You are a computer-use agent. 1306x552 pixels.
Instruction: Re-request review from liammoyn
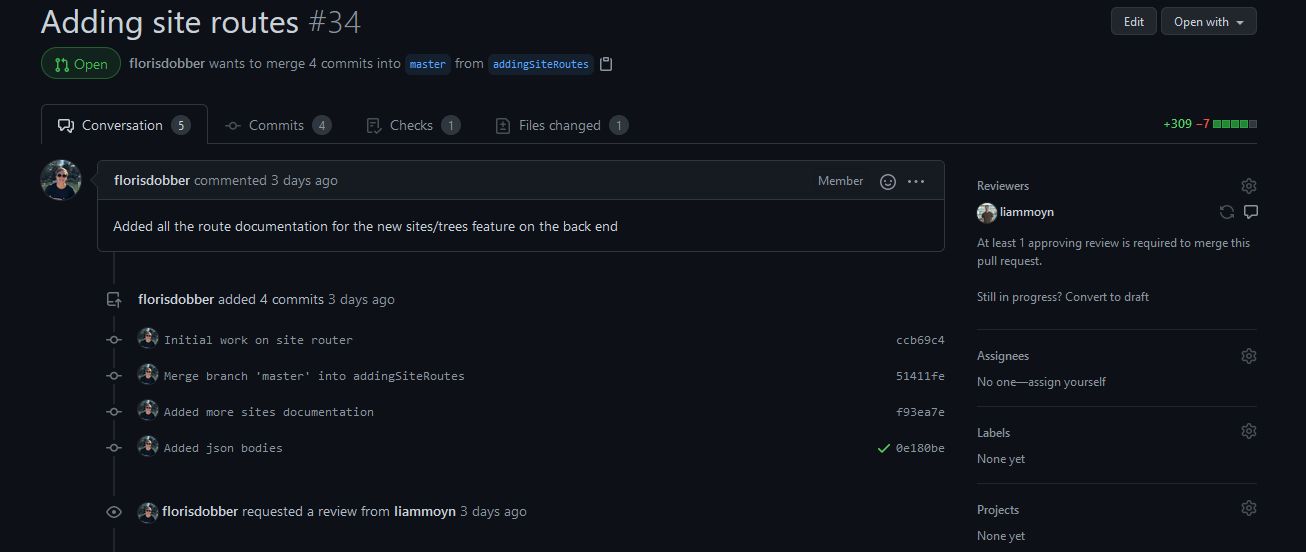(1227, 212)
